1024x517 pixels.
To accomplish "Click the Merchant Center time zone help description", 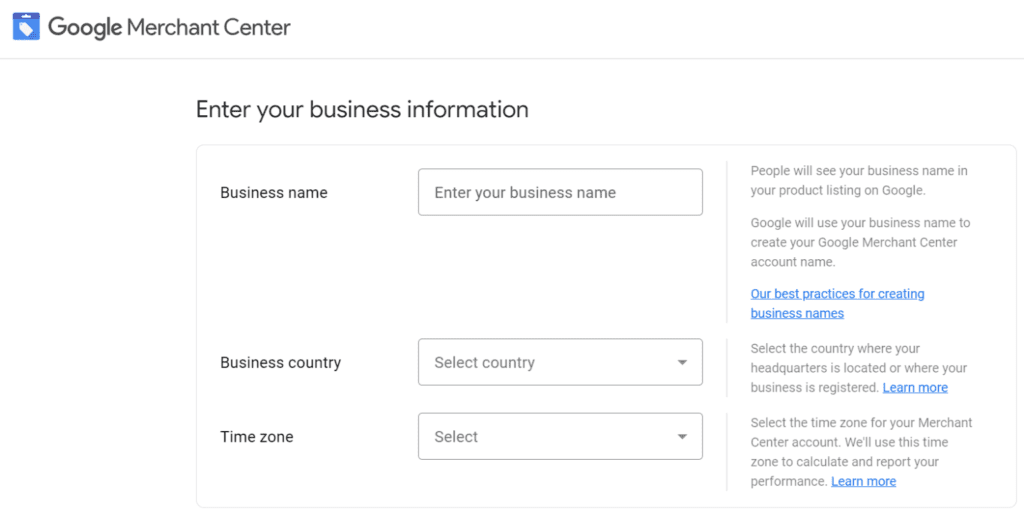I will 860,442.
